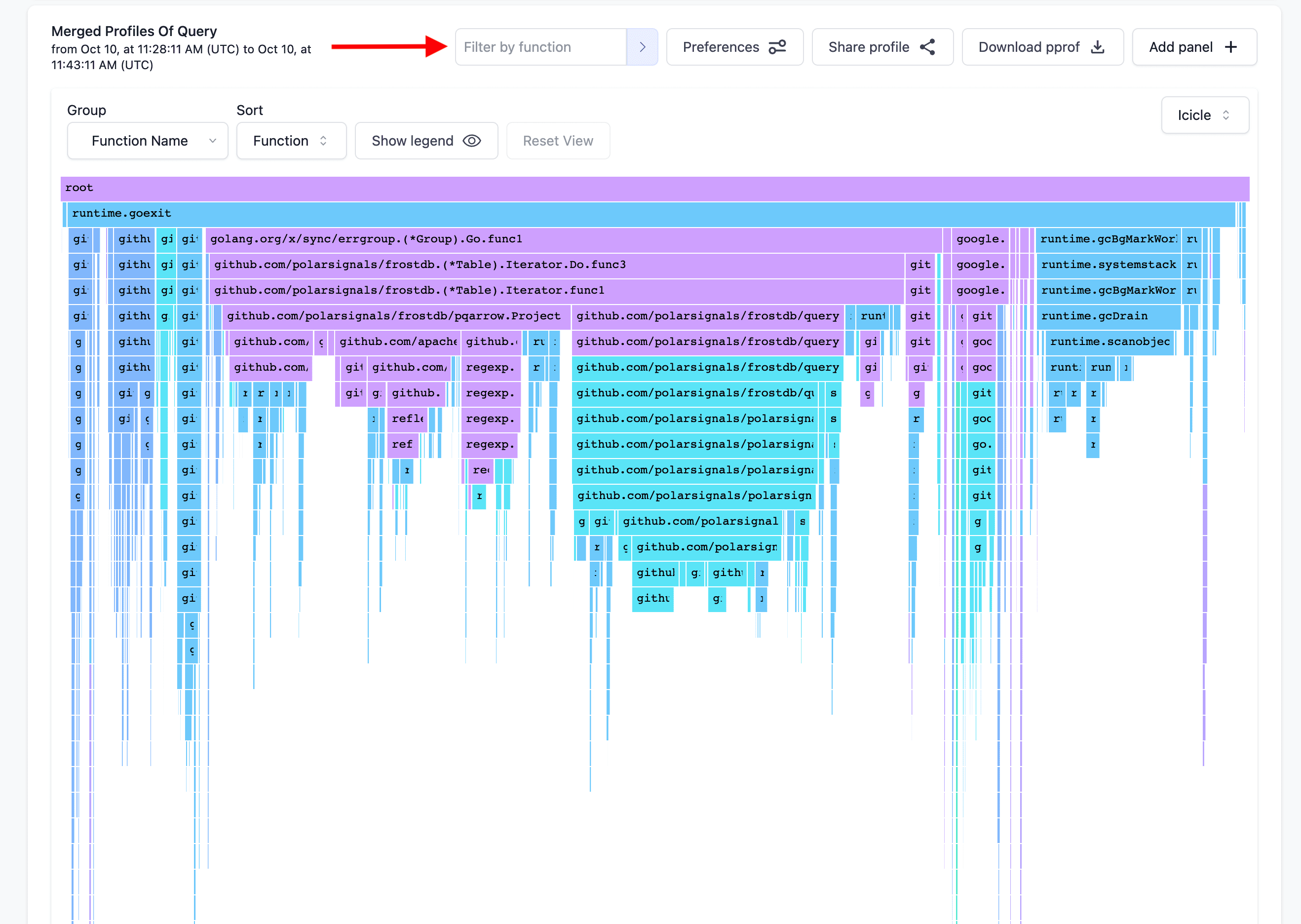Open the Icicle view type dropdown

tap(1204, 115)
